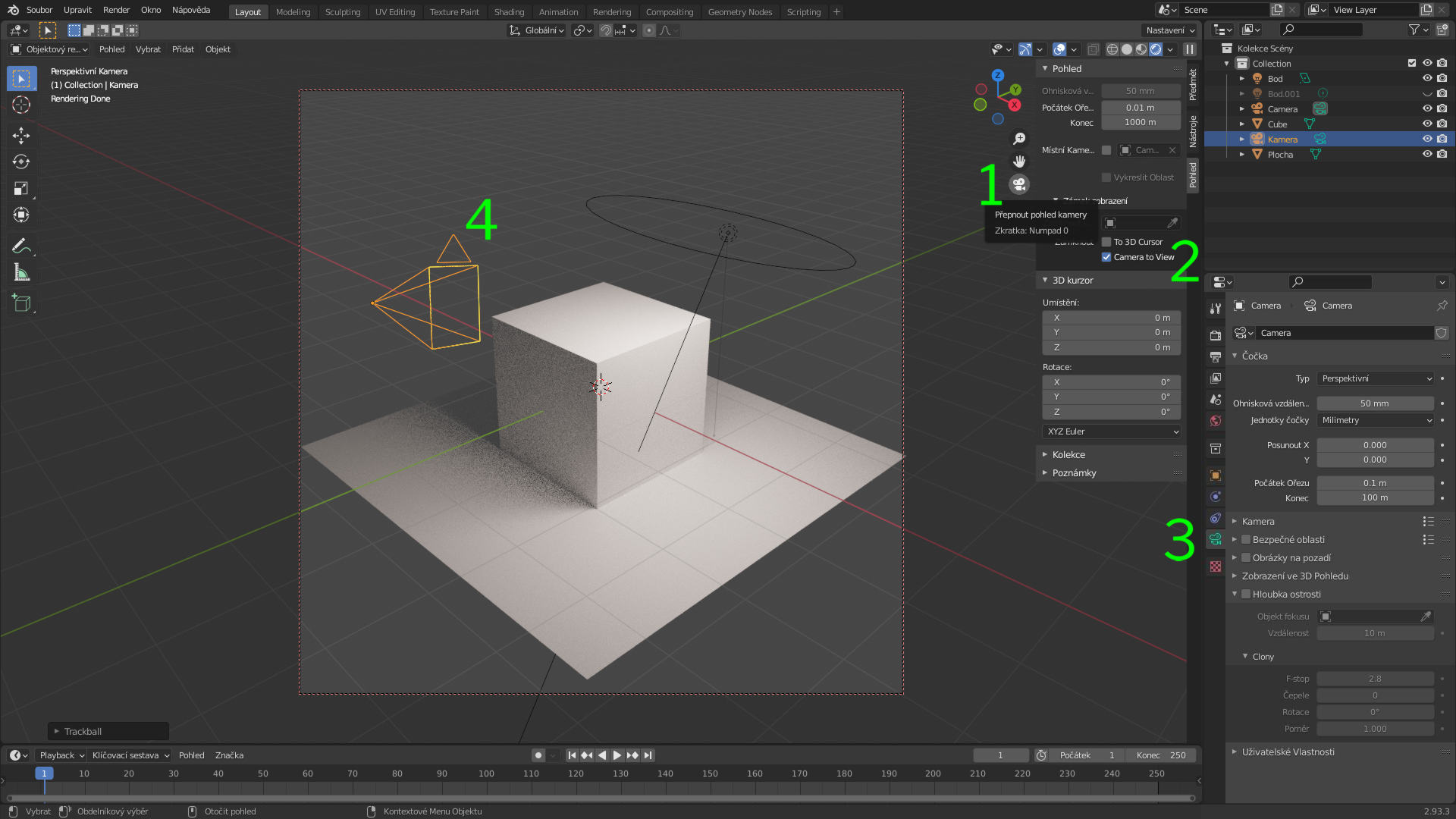Open the Typ Perspektivní dropdown
Viewport: 1456px width, 819px height.
pos(1376,378)
